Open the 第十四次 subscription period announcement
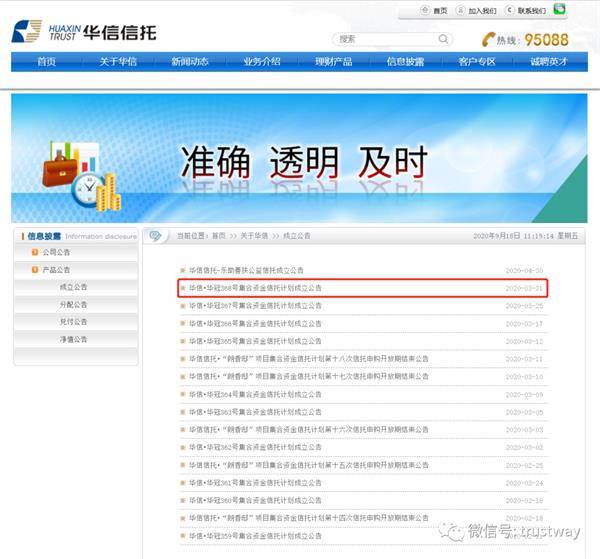Viewport: 600px width, 559px height. tap(308, 518)
